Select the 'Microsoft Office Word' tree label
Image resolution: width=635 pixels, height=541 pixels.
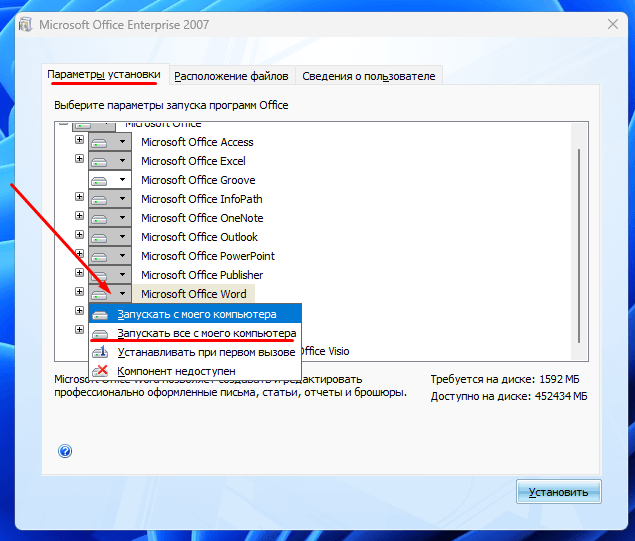pyautogui.click(x=194, y=294)
